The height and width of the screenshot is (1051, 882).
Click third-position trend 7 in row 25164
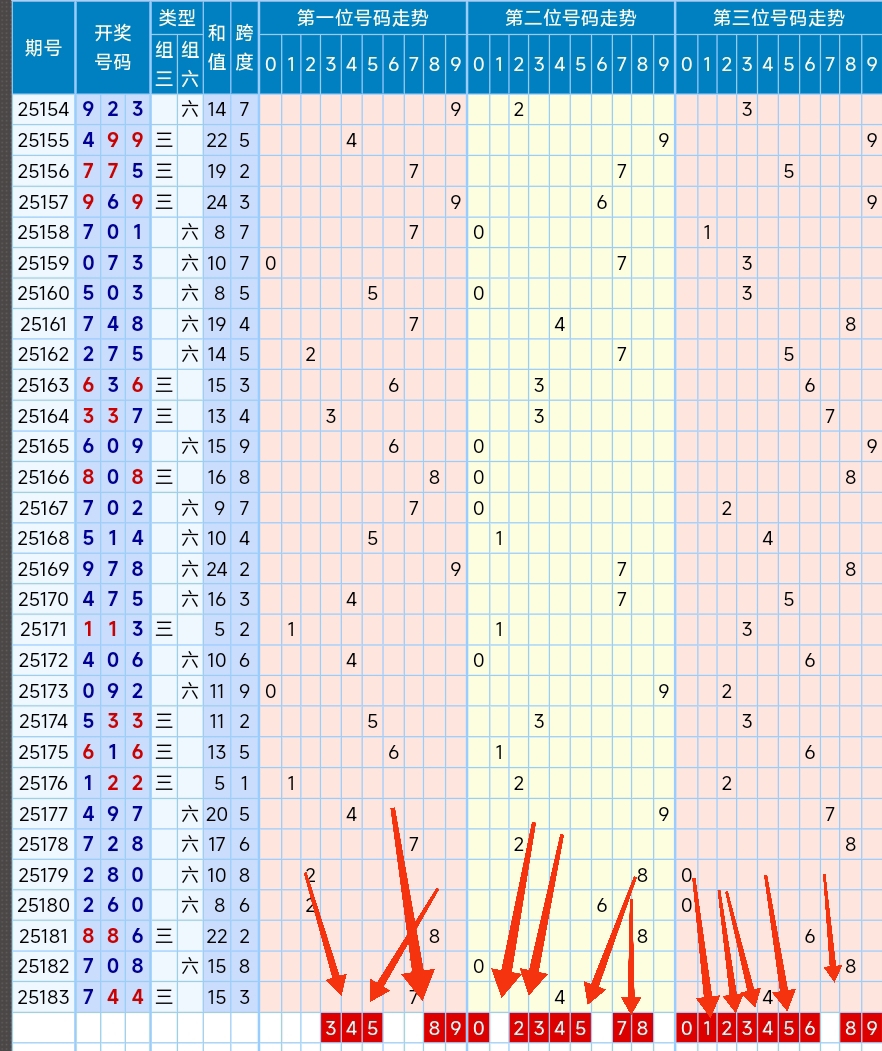[830, 416]
